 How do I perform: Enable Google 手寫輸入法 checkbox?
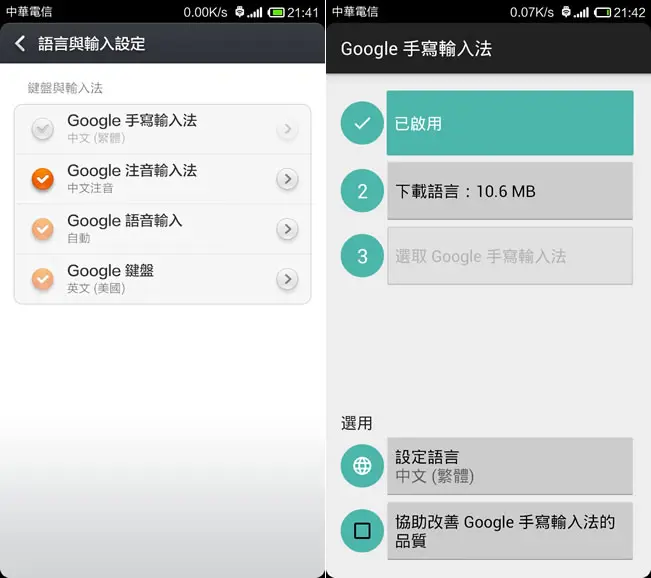[x=42, y=129]
